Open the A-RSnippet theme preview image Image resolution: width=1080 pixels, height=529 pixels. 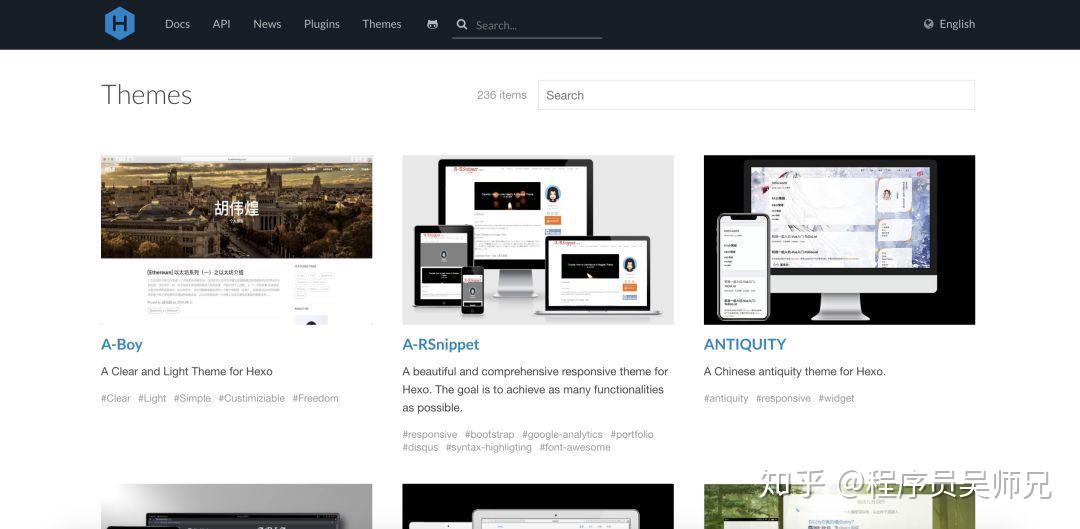point(538,240)
